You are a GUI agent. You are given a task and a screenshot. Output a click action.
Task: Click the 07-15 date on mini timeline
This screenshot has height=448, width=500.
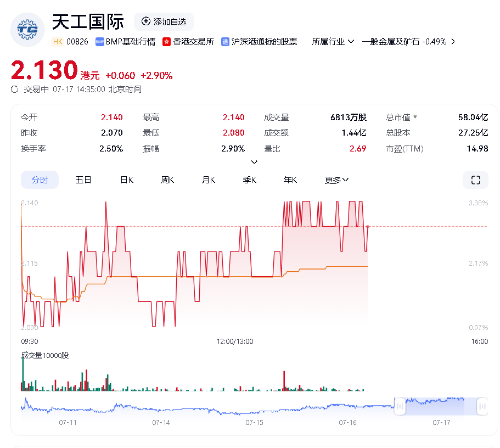tap(254, 423)
